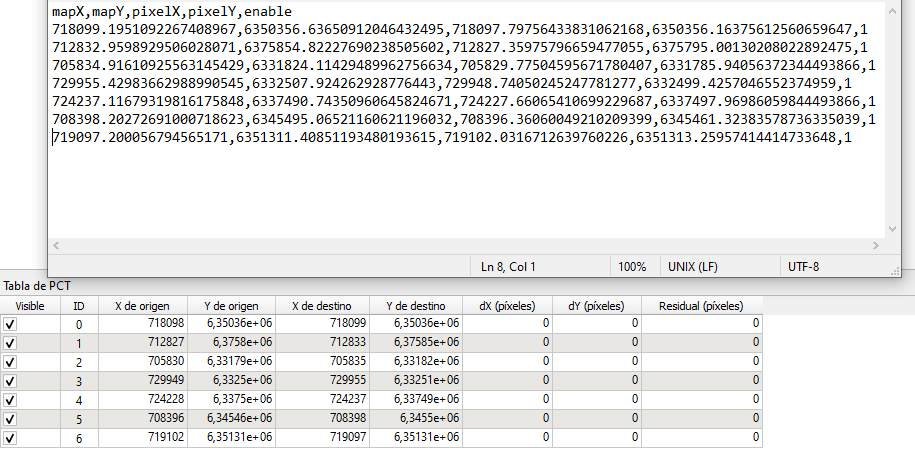Select X de origen cell 729949

[x=142, y=381]
